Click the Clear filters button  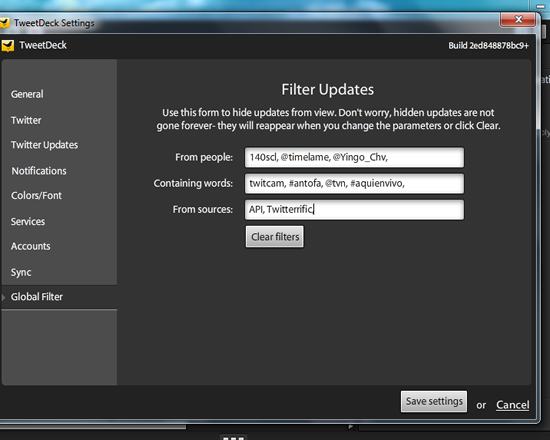275,237
